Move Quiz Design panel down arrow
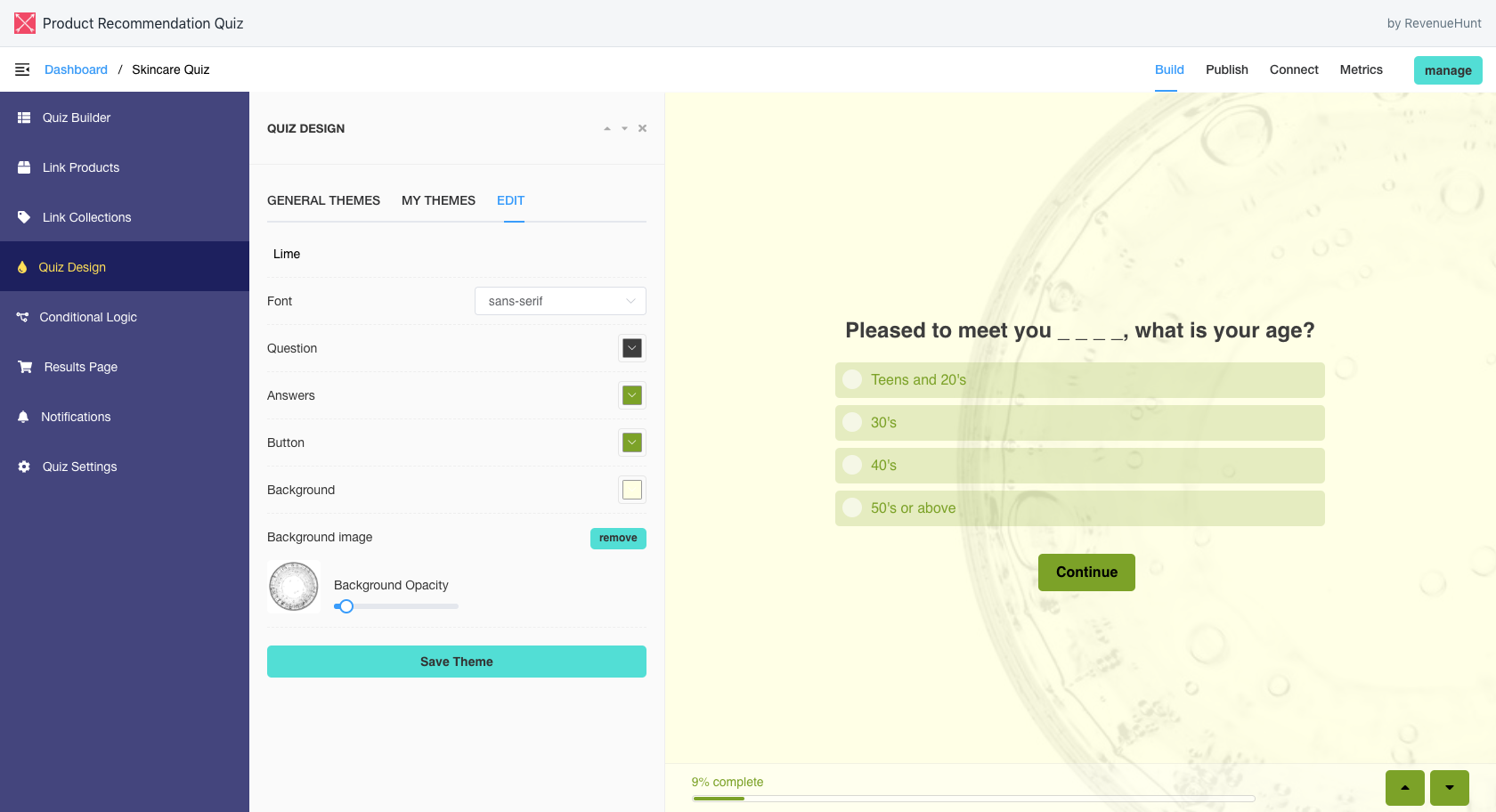 [624, 128]
